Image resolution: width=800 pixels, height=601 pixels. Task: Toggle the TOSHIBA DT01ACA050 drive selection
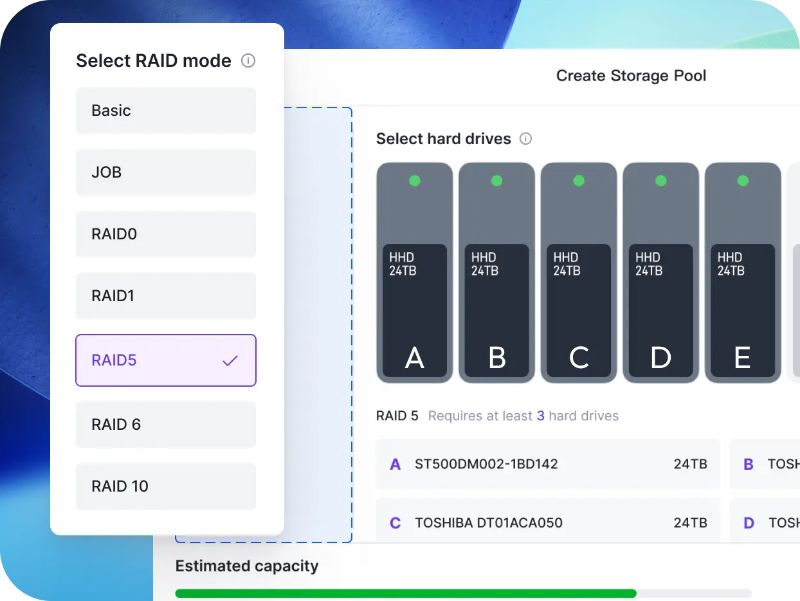point(547,522)
